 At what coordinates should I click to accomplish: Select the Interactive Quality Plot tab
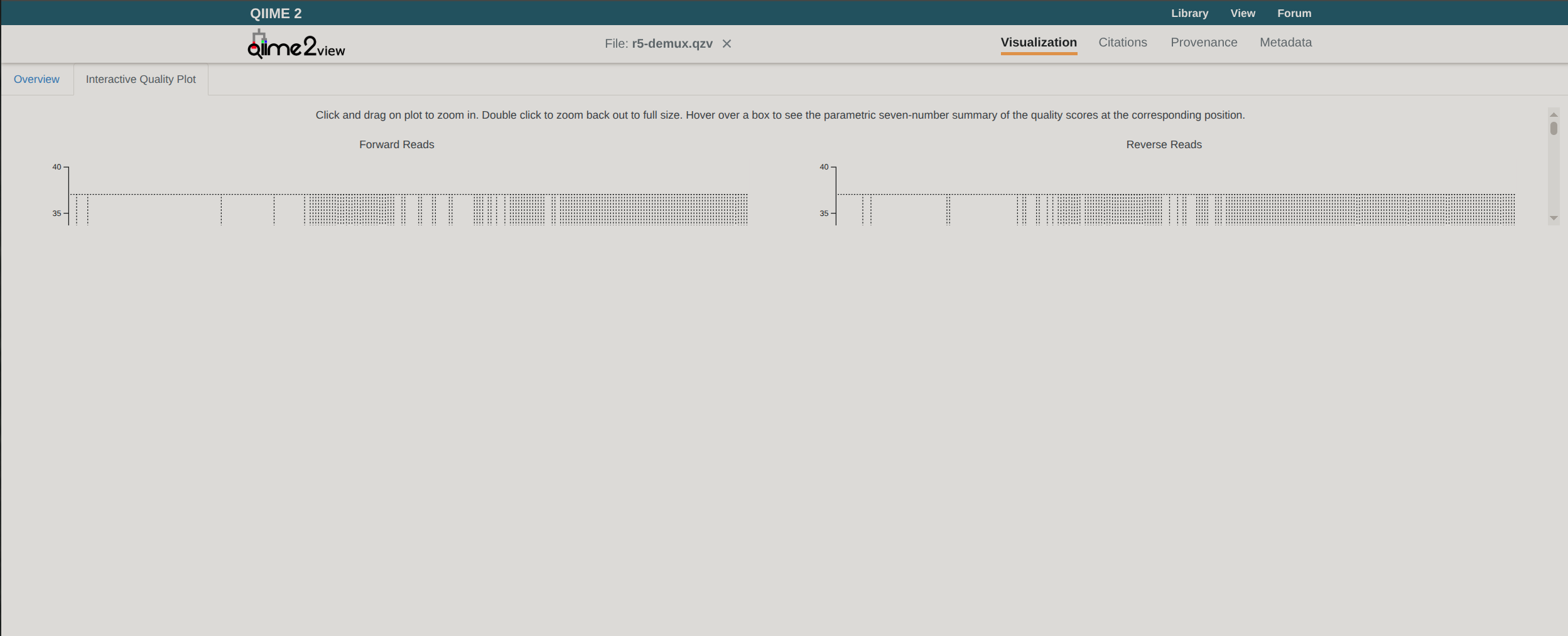[x=141, y=79]
